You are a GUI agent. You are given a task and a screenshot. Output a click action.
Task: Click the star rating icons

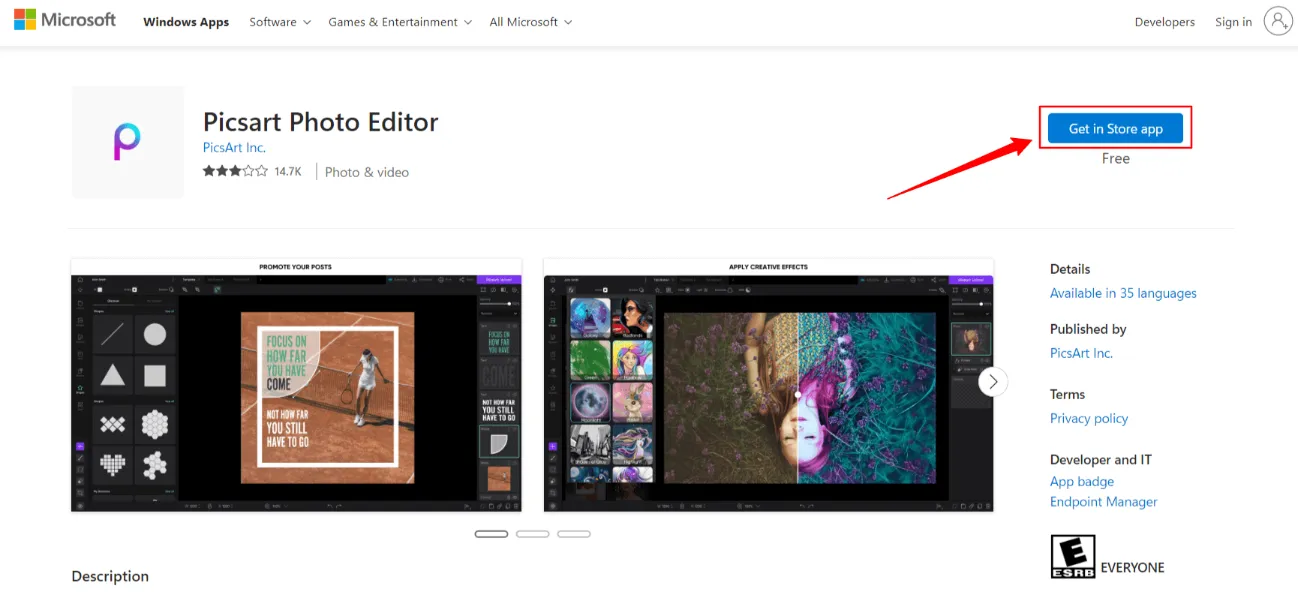tap(235, 171)
